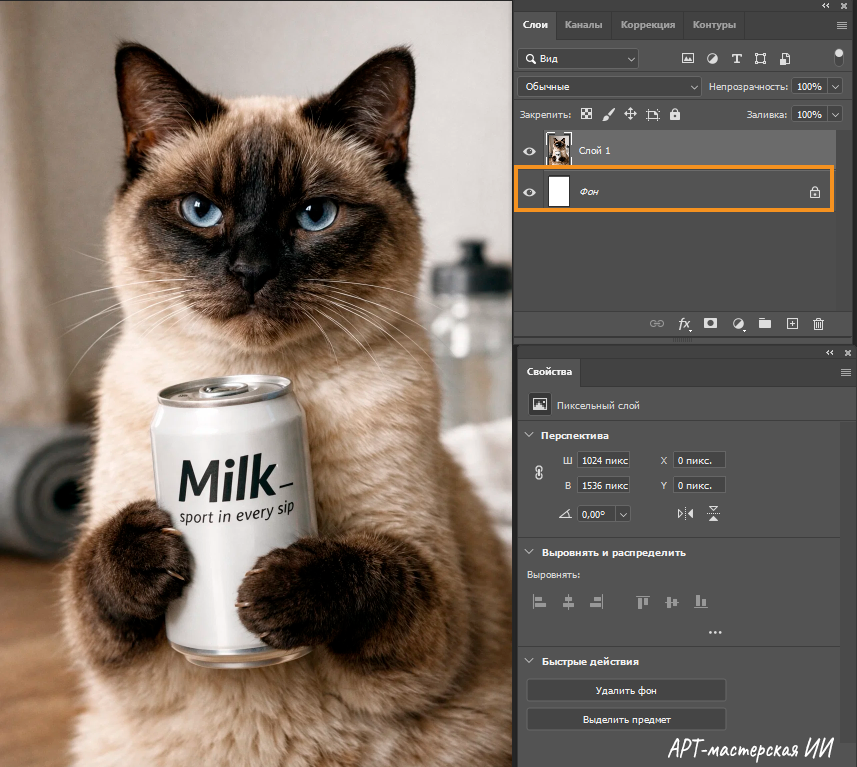Add layer mask icon
Viewport: 857px width, 767px height.
[x=710, y=323]
